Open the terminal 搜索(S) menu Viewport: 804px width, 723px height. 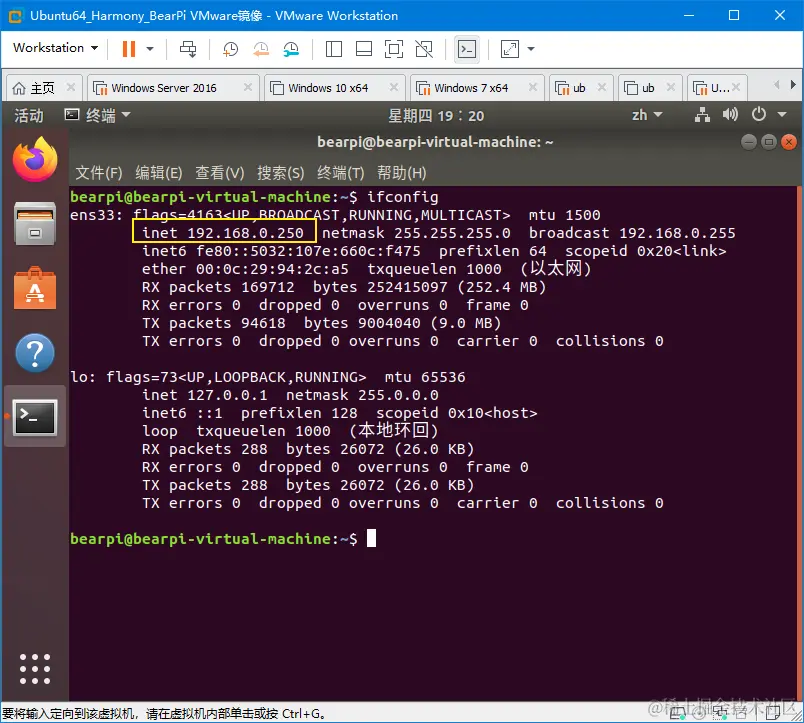280,173
